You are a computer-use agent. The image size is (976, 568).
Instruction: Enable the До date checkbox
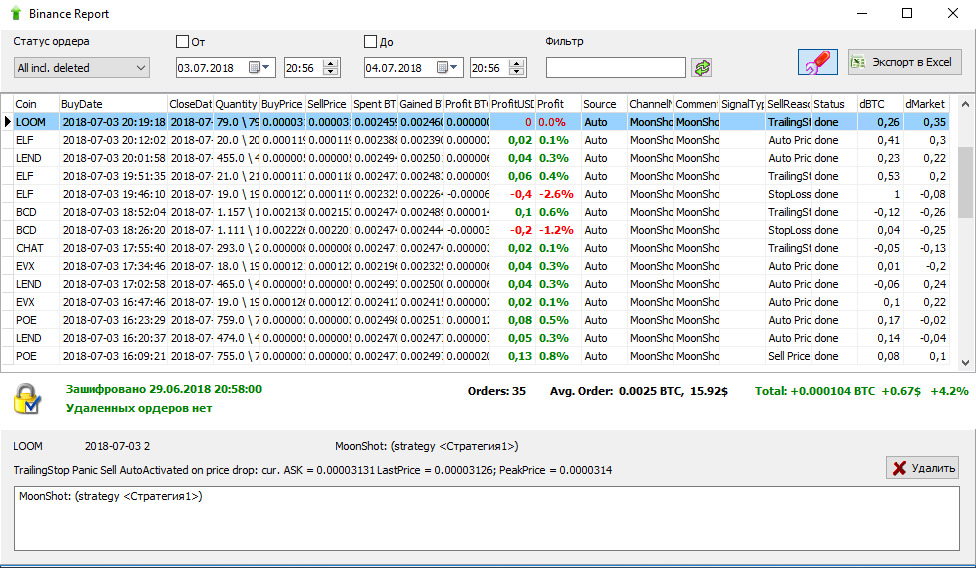[370, 42]
